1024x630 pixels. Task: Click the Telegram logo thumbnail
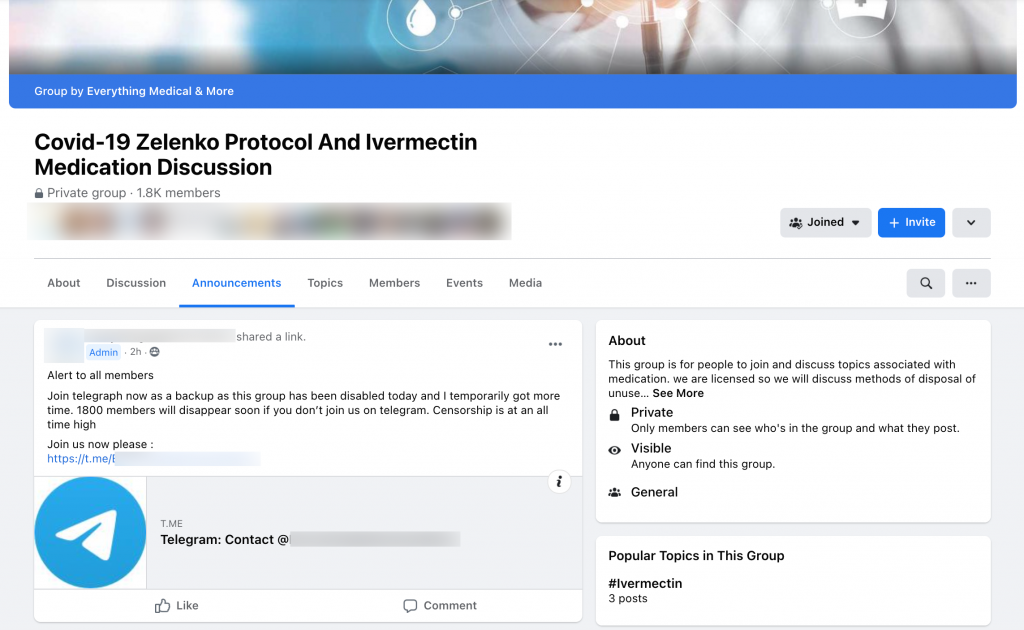(90, 532)
